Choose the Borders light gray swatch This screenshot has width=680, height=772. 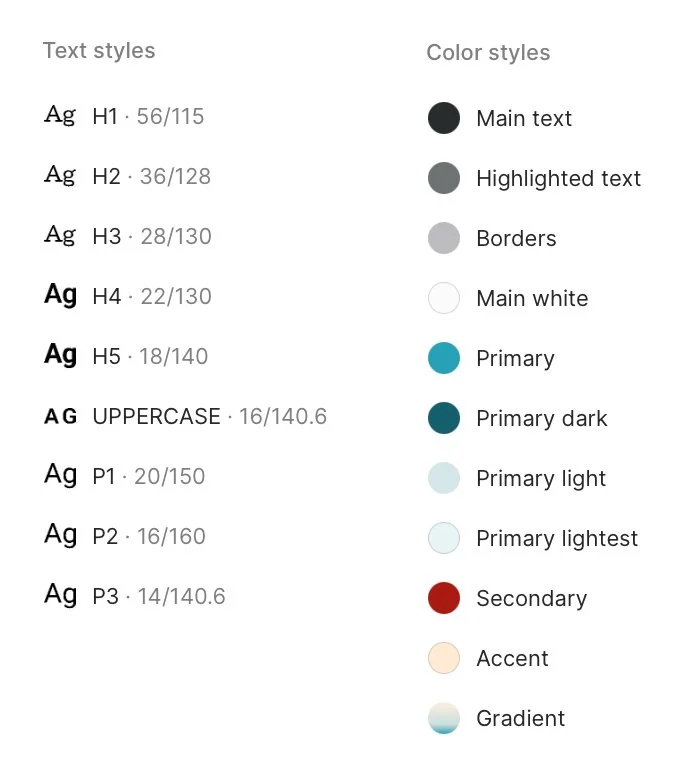click(x=444, y=238)
